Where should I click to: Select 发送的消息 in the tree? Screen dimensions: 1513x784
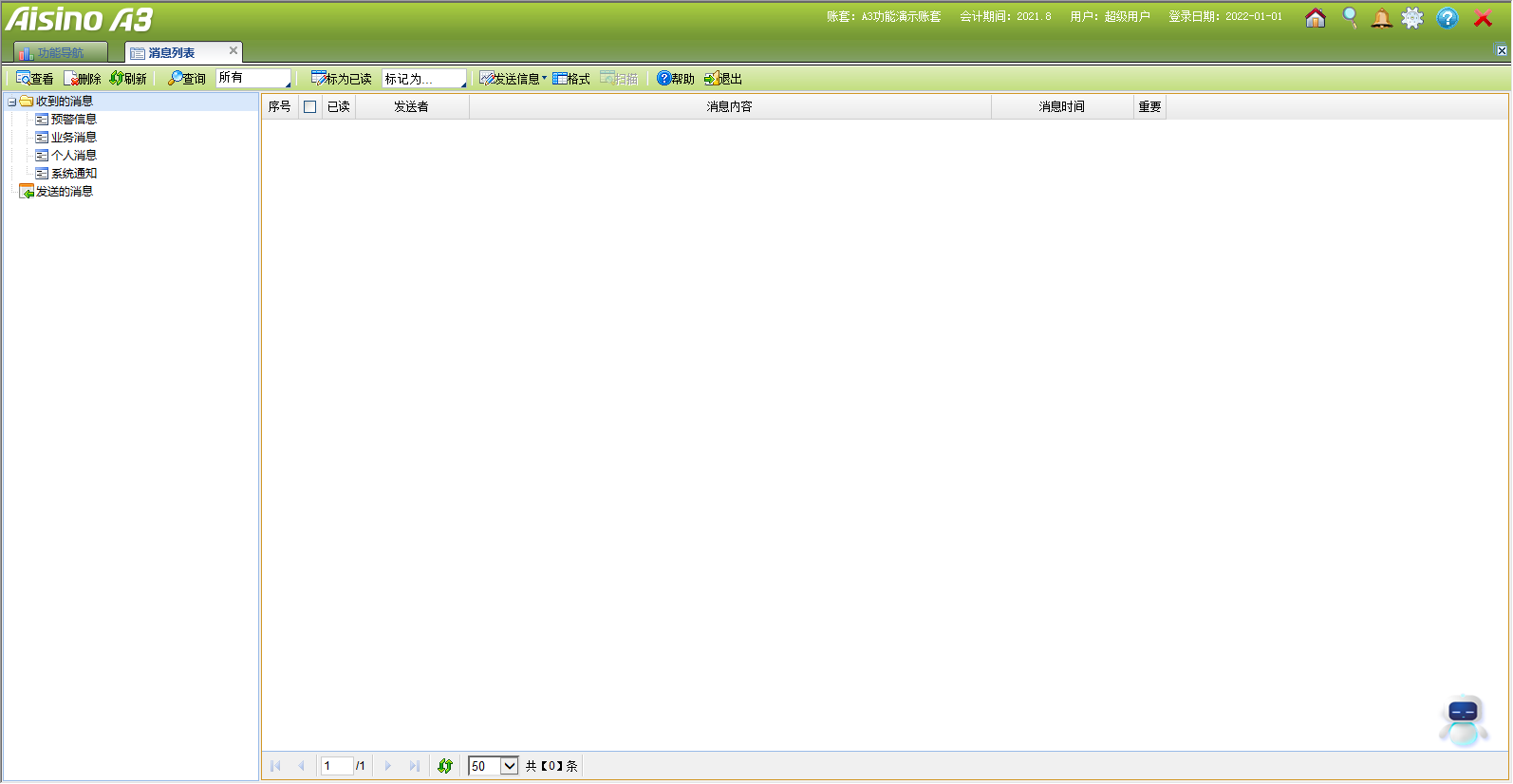(x=64, y=192)
